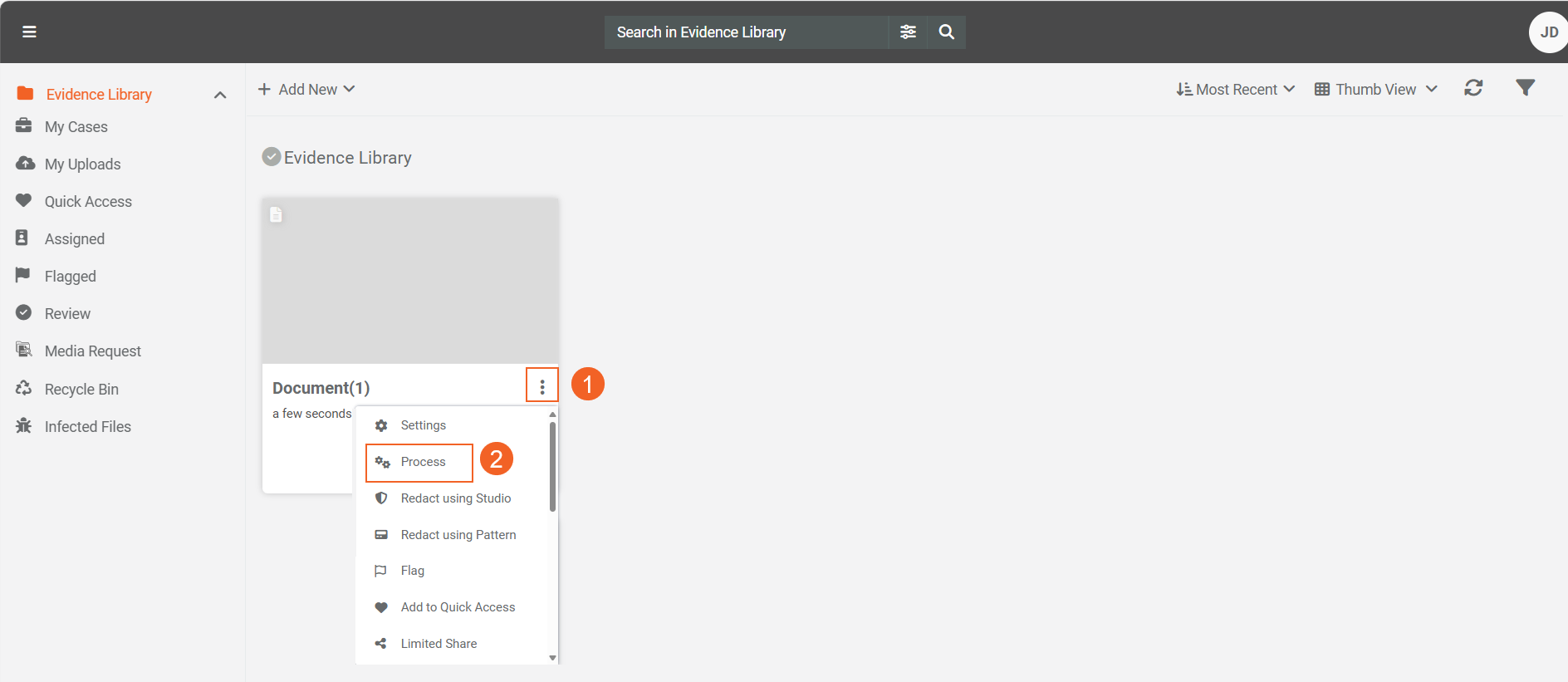The width and height of the screenshot is (1568, 682).
Task: Expand the Add New dropdown
Action: [307, 89]
